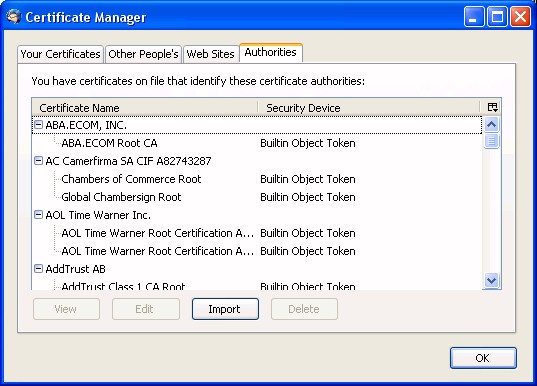This screenshot has width=537, height=386.
Task: Collapse the AOL Time Warner Inc. group
Action: coord(39,215)
